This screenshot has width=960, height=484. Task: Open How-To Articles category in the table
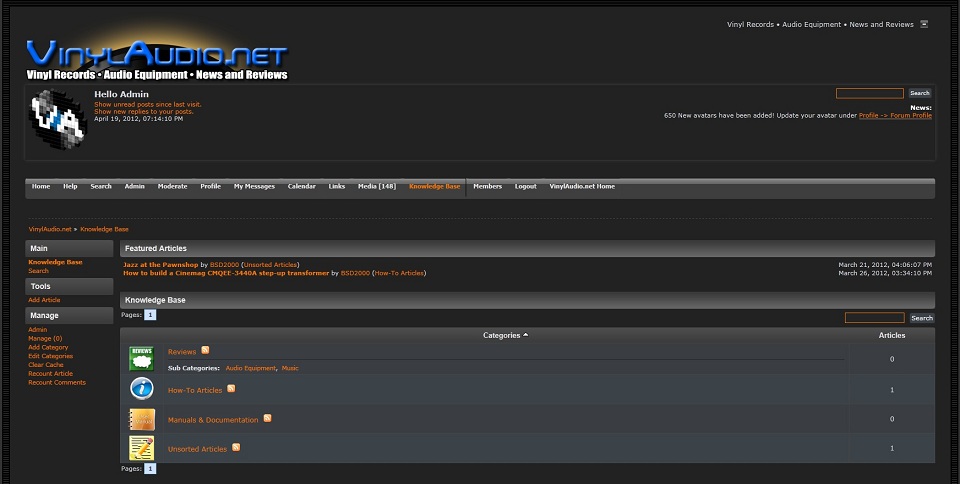[x=195, y=390]
